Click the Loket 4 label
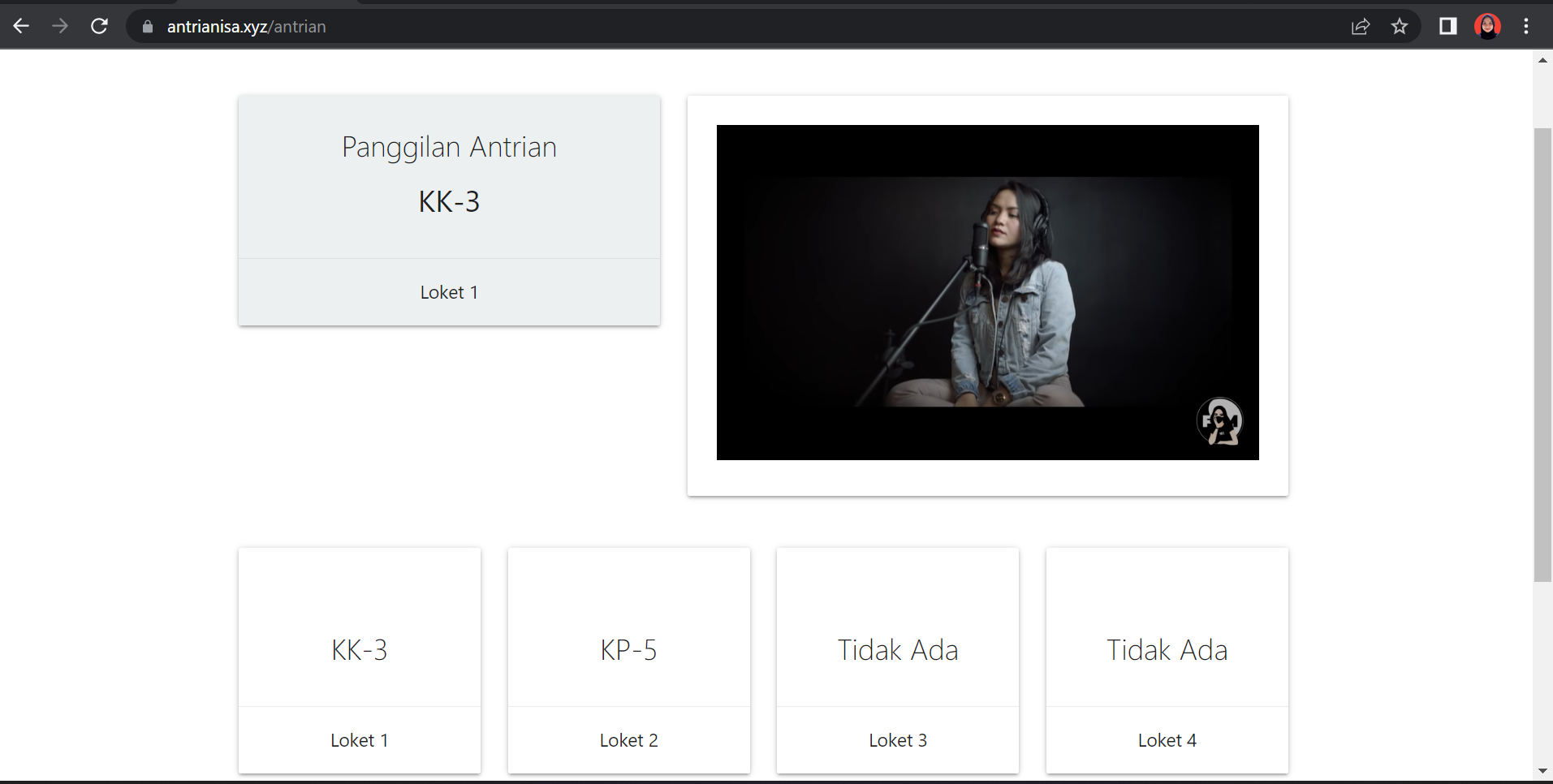The width and height of the screenshot is (1553, 784). tap(1167, 740)
